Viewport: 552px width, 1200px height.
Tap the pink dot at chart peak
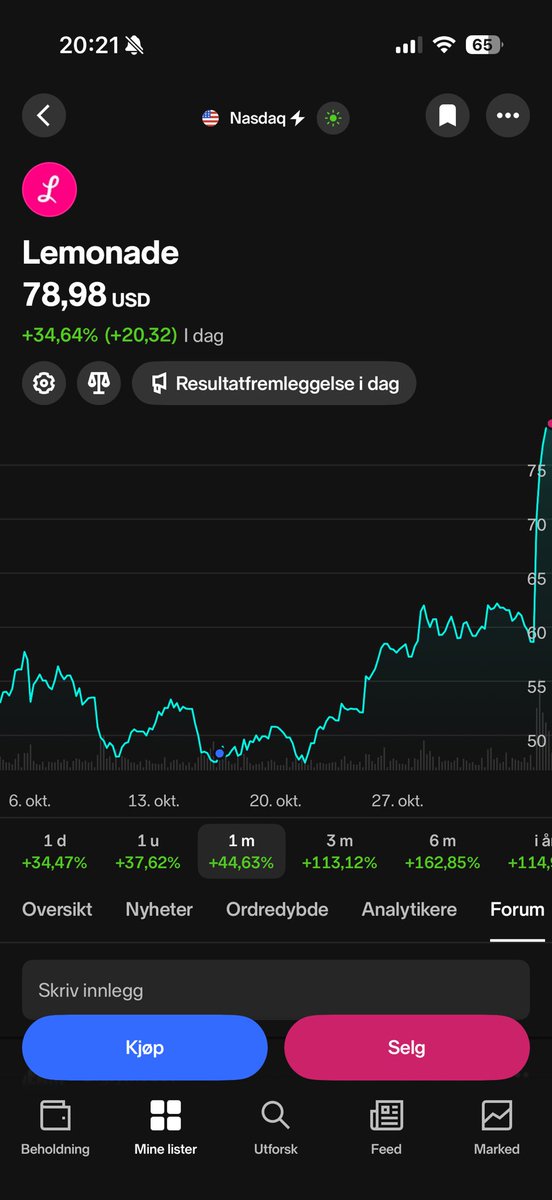tap(548, 424)
